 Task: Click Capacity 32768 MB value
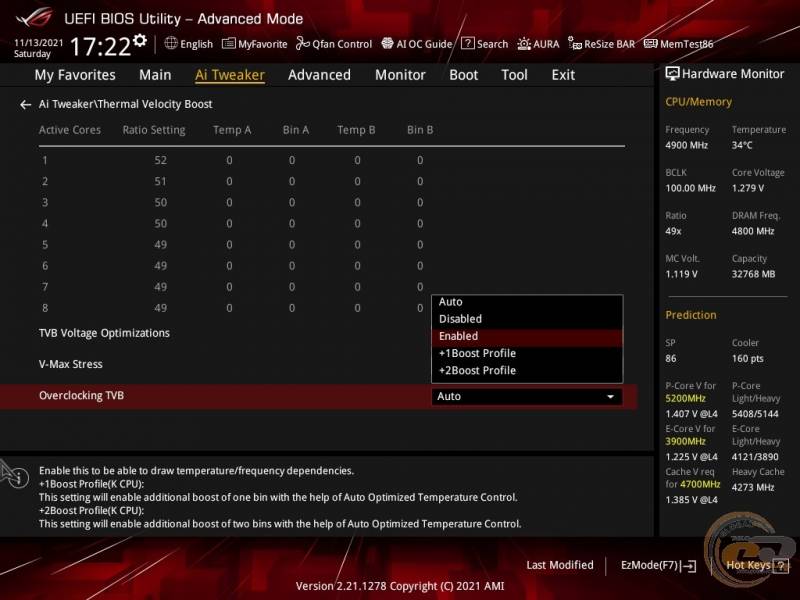point(753,274)
